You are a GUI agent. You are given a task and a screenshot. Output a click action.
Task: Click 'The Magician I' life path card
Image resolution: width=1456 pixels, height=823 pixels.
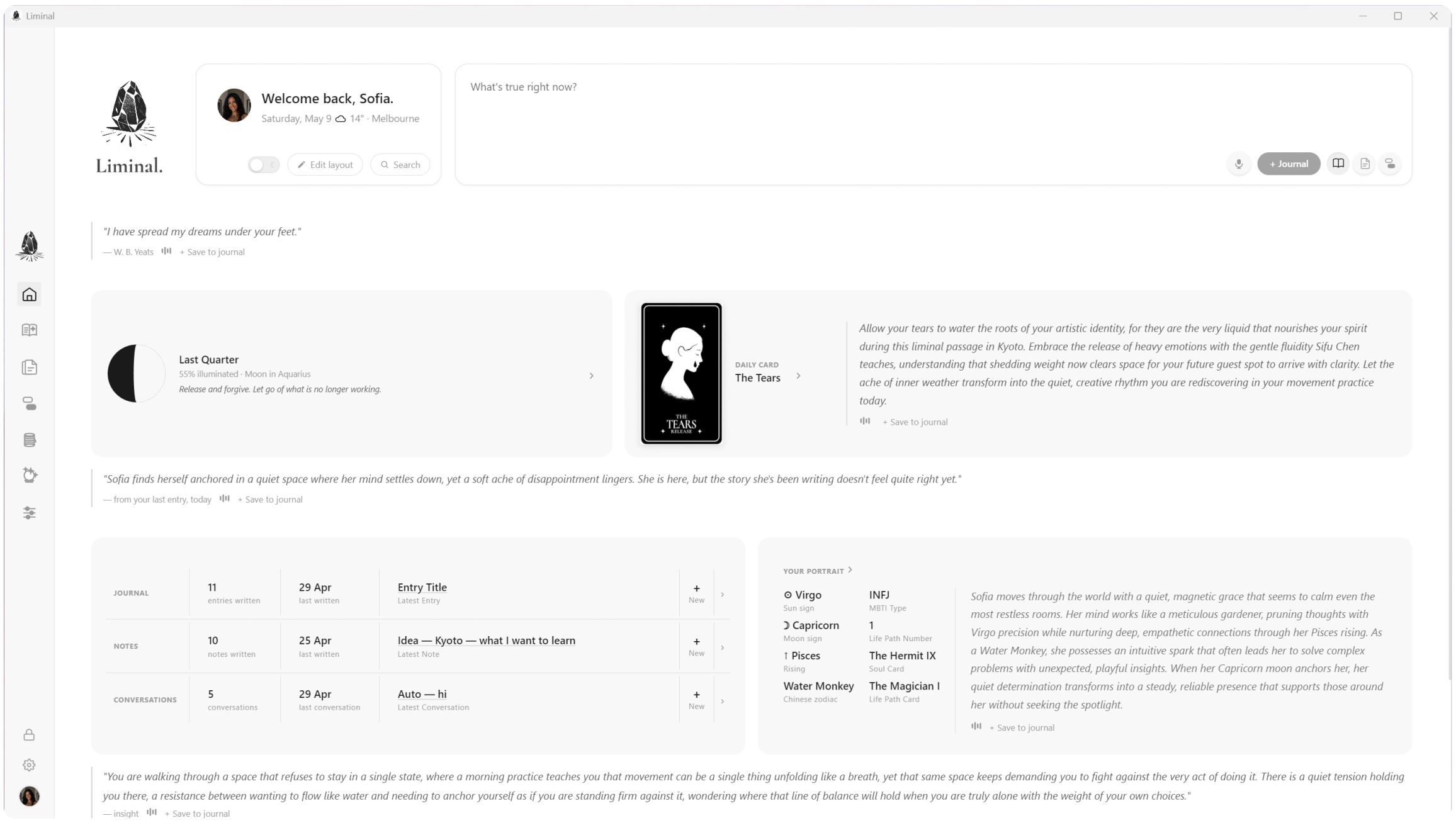904,686
